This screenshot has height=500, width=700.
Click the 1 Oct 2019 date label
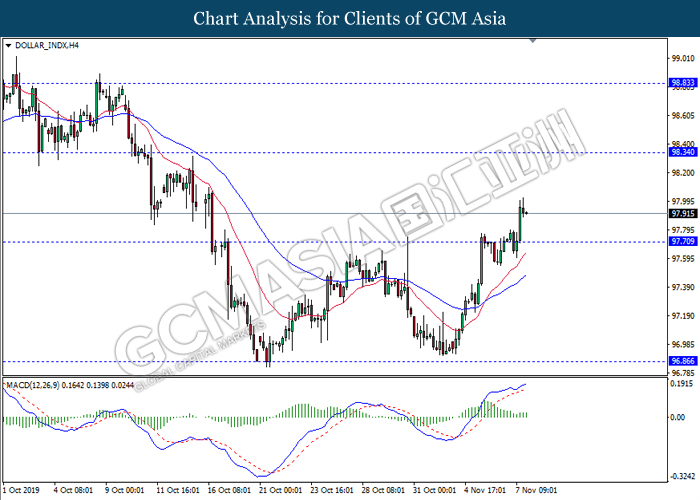pos(21,490)
